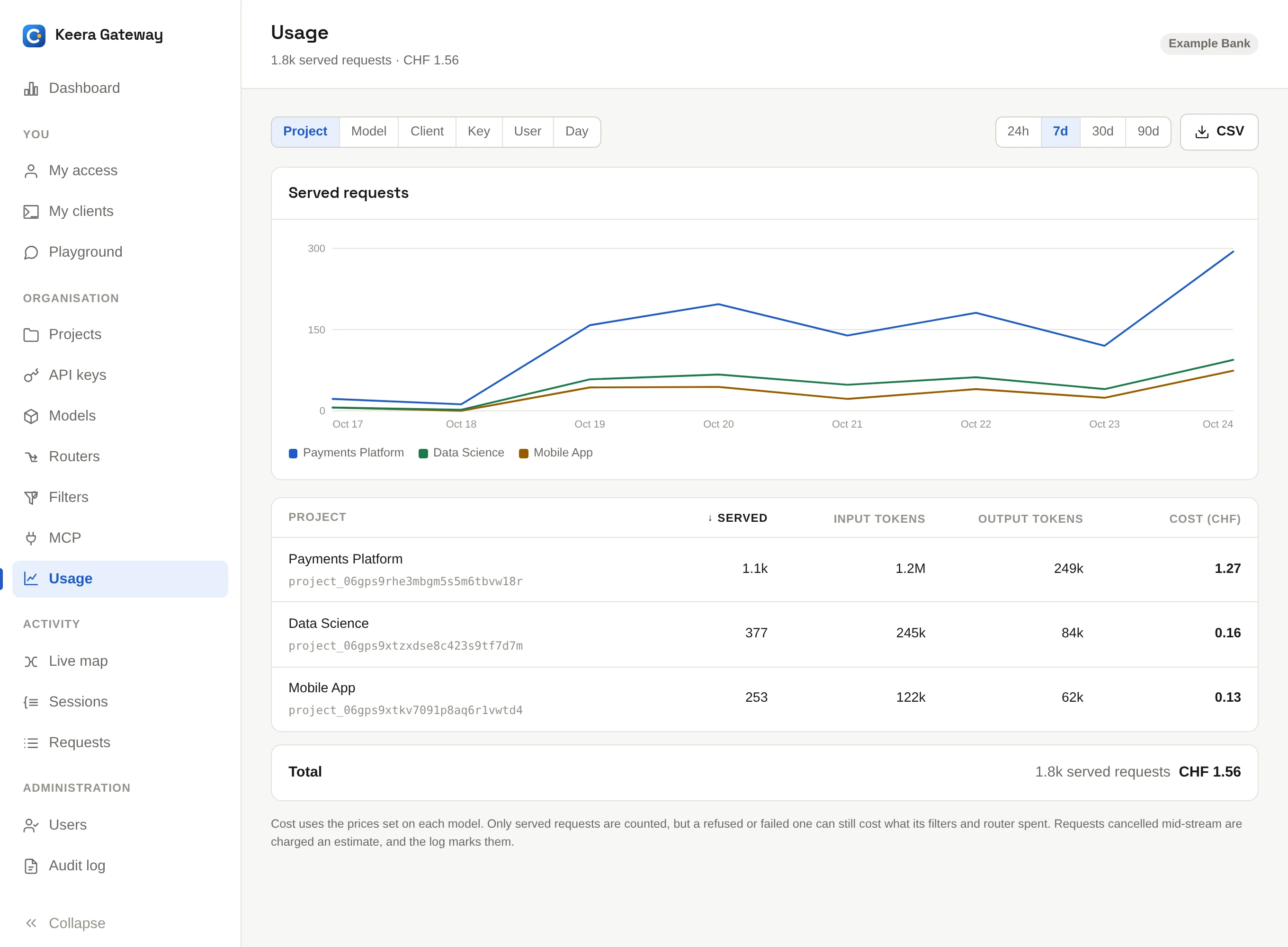
Task: Select the 24h time range
Action: [x=1018, y=132]
